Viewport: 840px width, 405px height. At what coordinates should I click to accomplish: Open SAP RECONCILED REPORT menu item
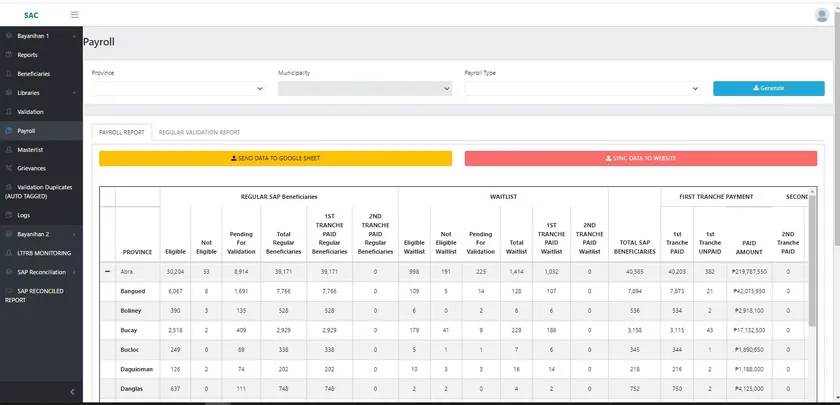(41, 295)
